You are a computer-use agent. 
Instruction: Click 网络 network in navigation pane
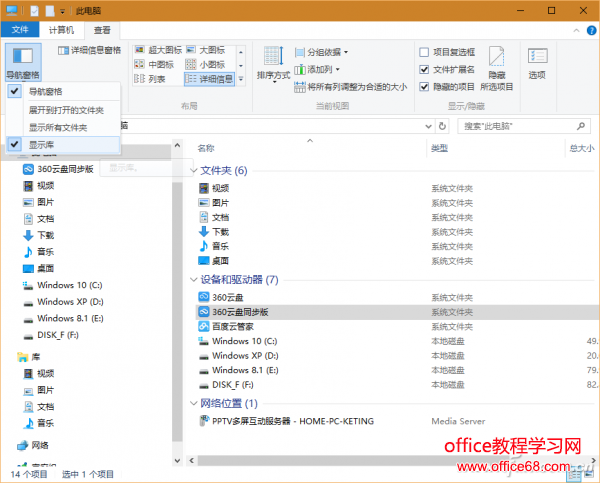(33, 445)
